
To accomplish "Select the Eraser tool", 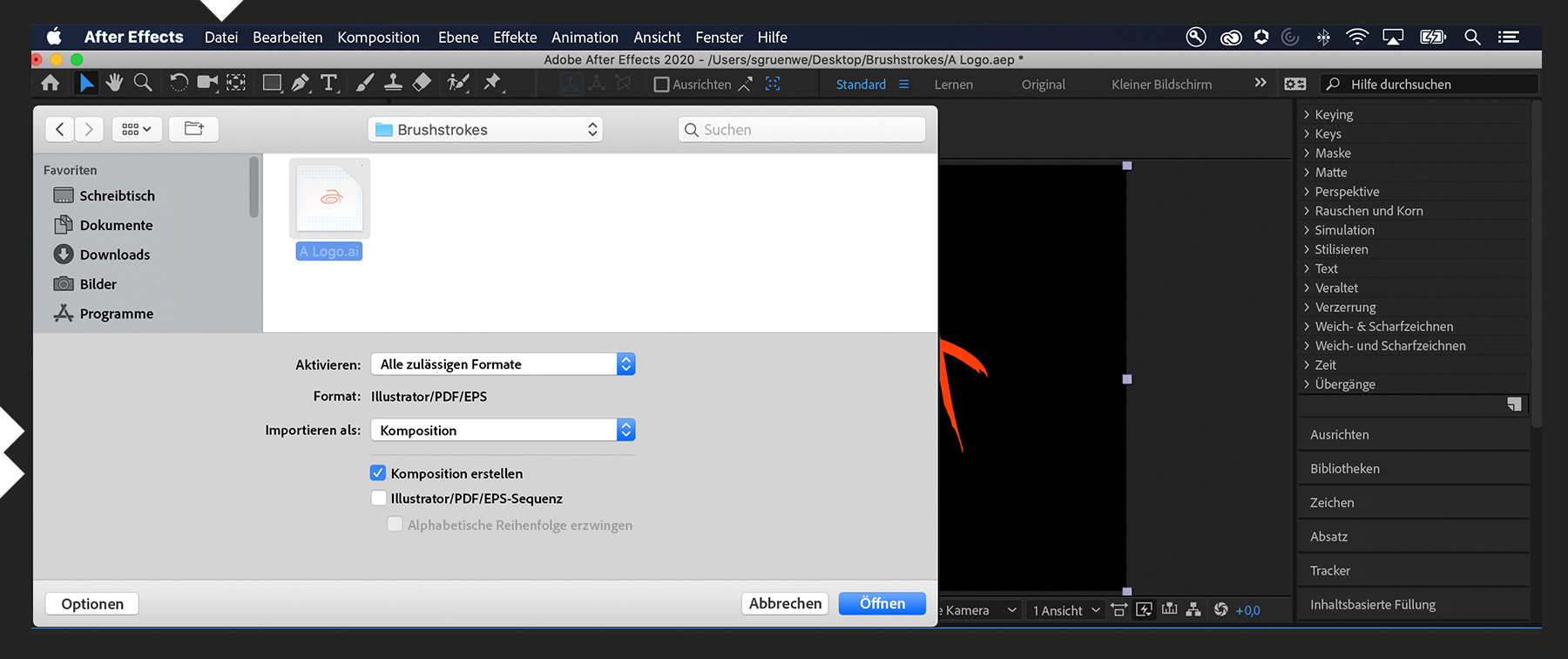I will (422, 83).
